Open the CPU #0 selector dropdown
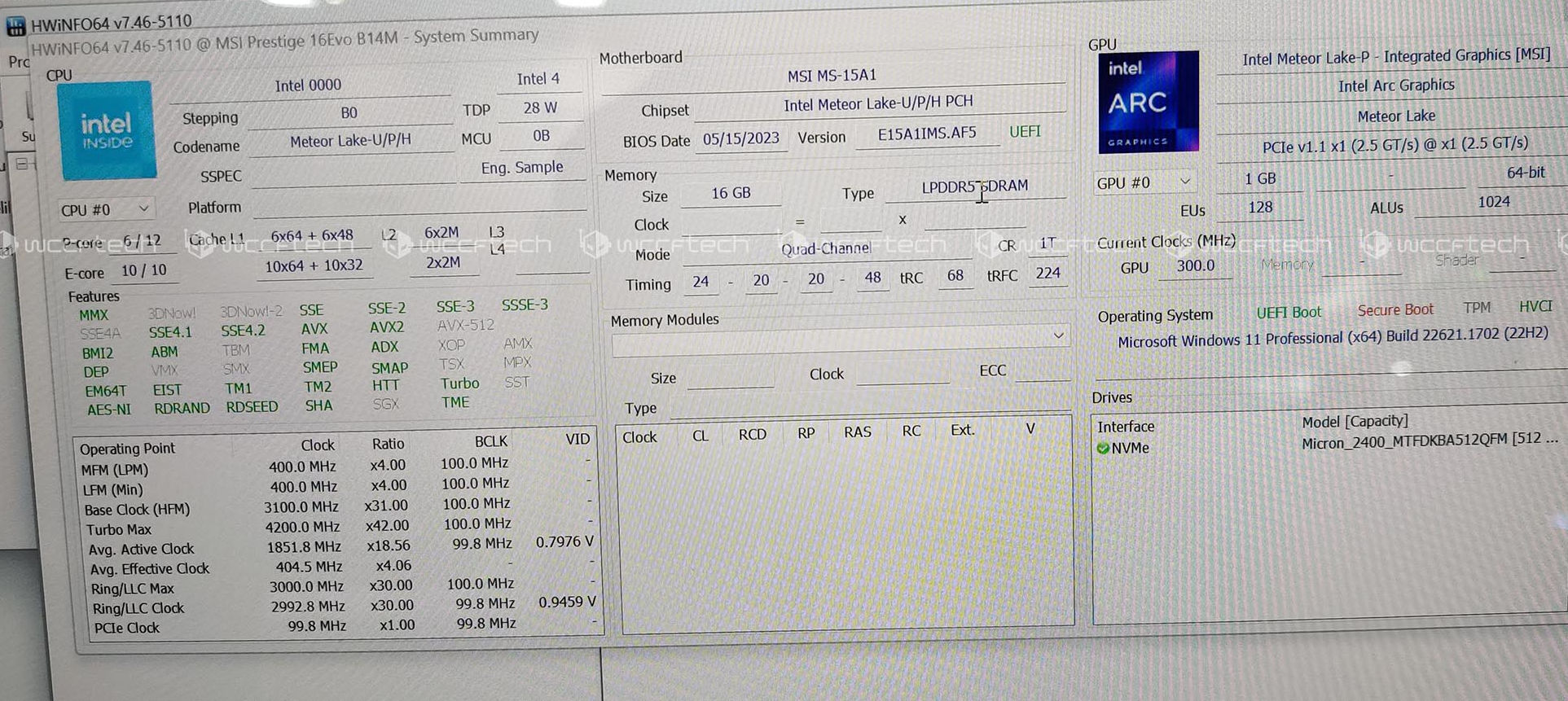 (105, 209)
